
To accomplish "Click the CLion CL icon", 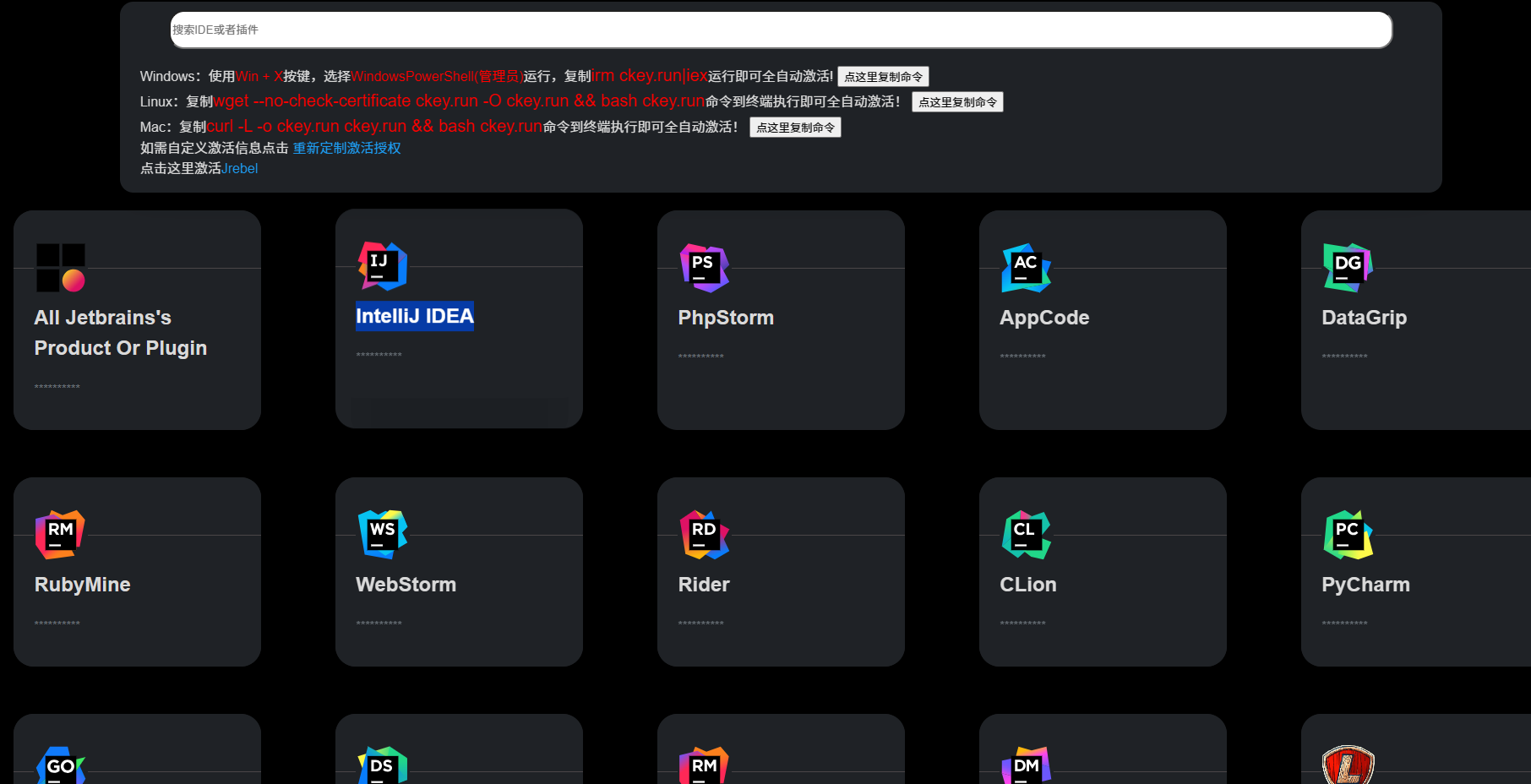I will tap(1027, 535).
